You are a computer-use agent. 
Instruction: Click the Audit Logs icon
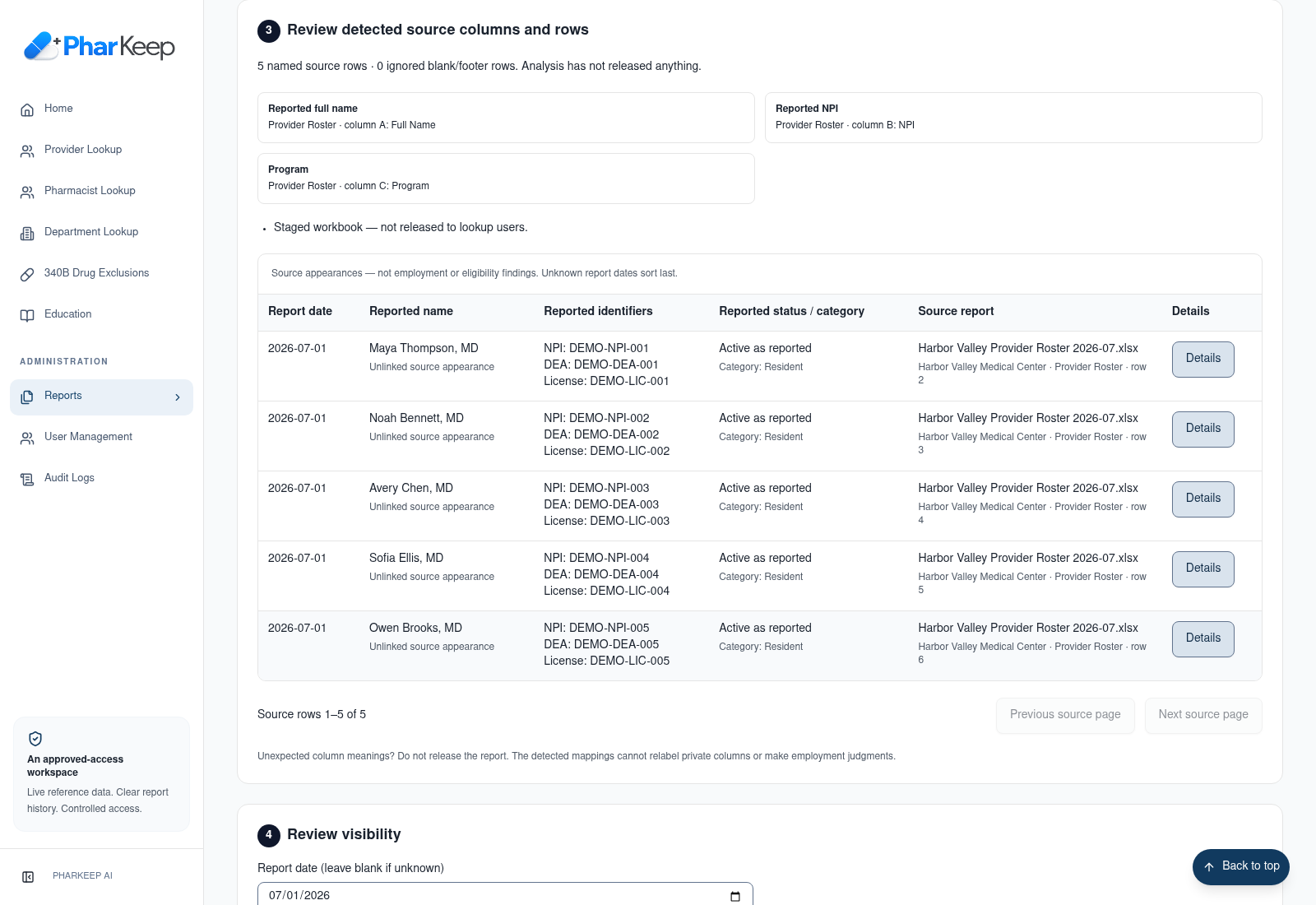coord(27,479)
